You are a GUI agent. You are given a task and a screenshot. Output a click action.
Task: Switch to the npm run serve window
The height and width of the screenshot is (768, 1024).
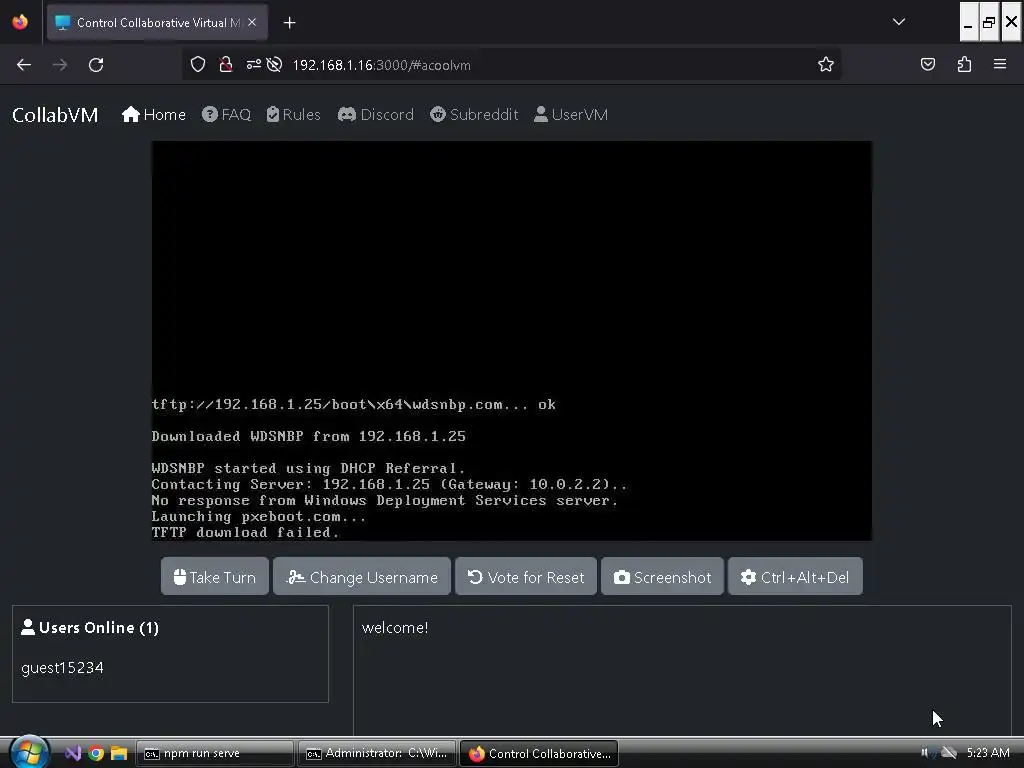(214, 753)
